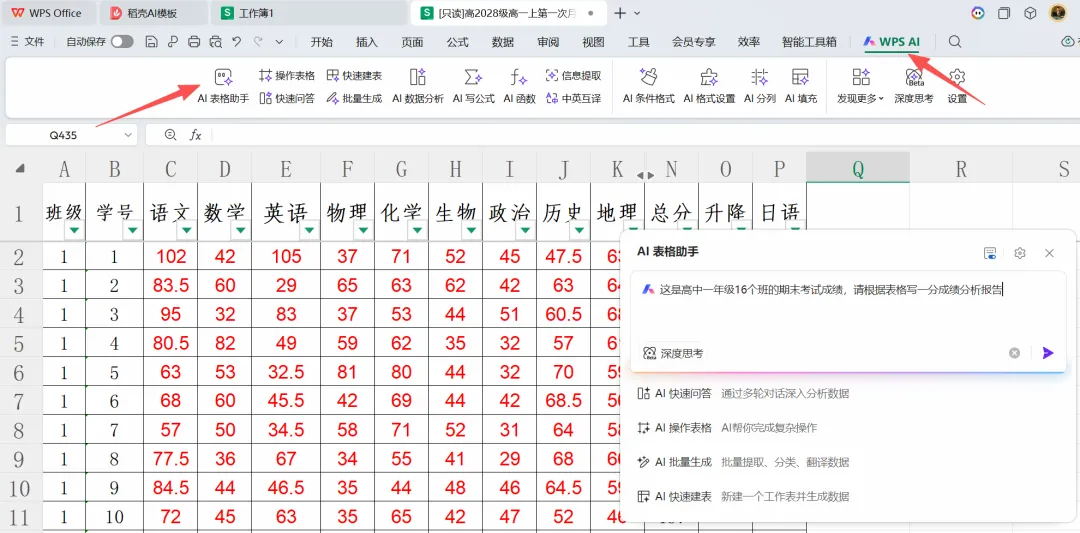Click the search magnifier in menu bar
The image size is (1080, 533).
pos(955,42)
